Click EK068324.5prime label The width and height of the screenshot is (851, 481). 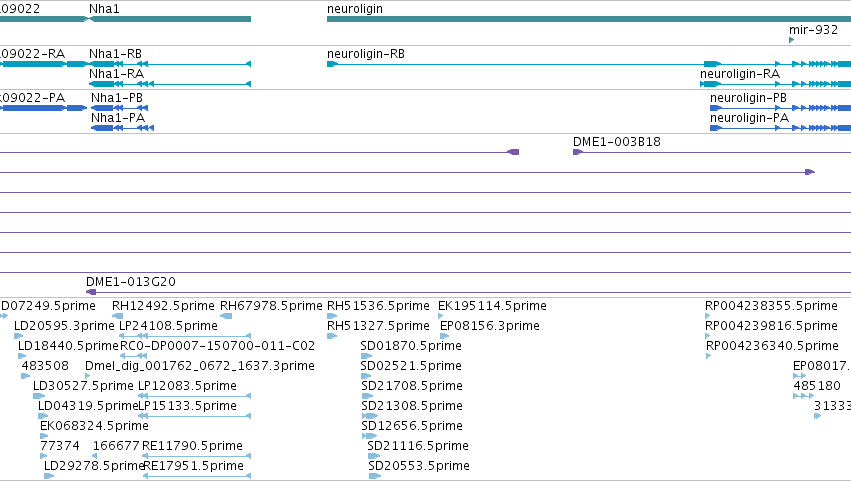(94, 426)
